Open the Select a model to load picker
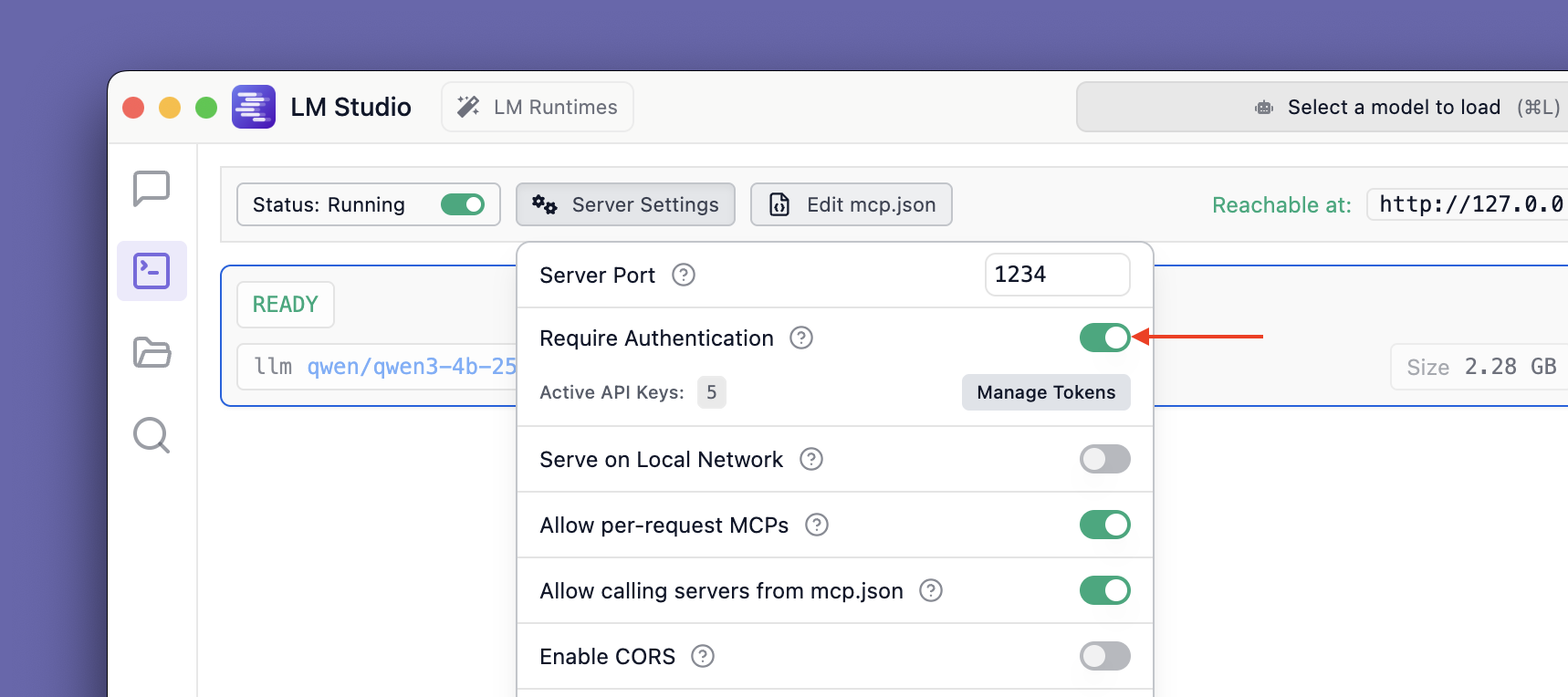This screenshot has height=697, width=1568. pos(1393,107)
